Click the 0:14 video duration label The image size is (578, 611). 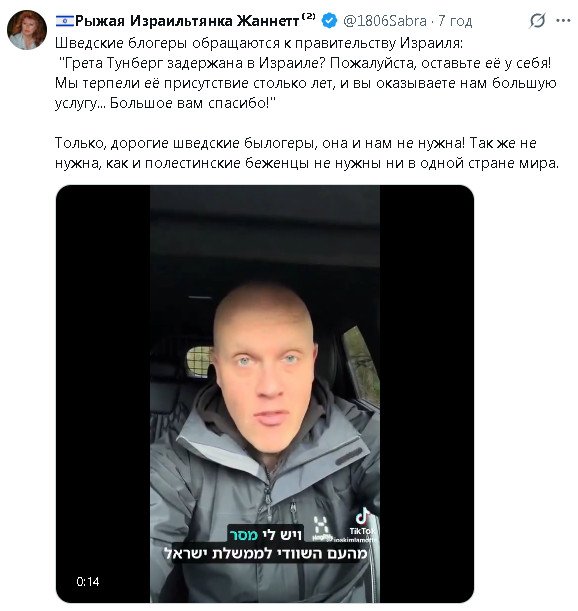point(88,582)
